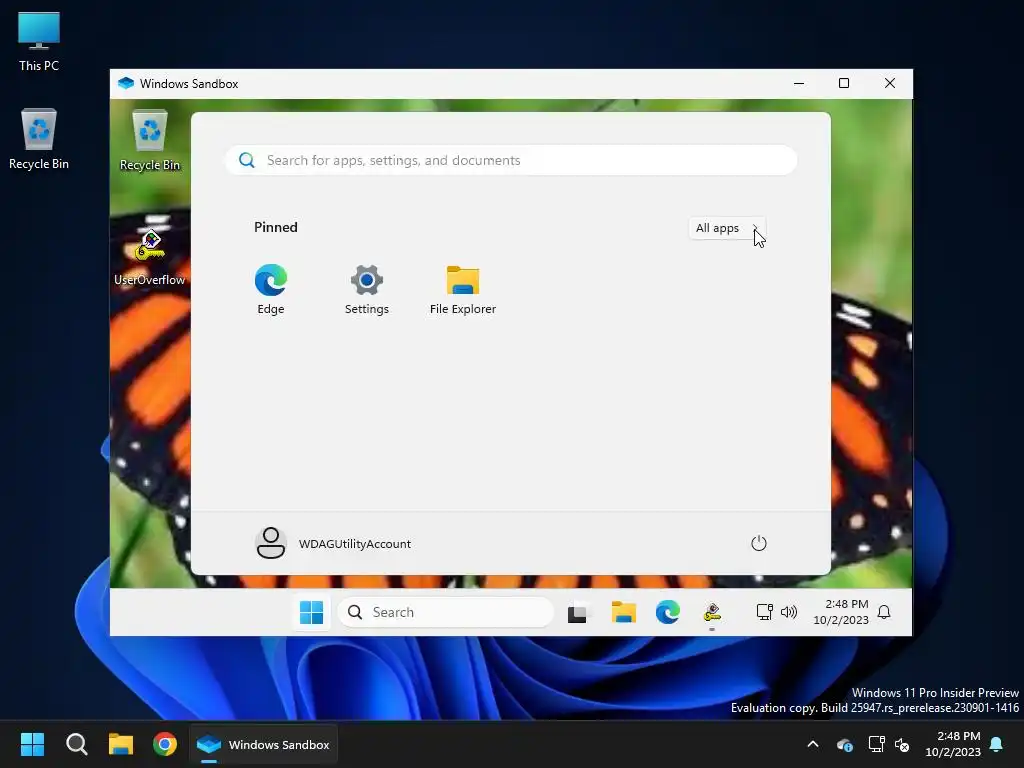Launch Edge from Sandbox taskbar
1024x768 pixels.
(667, 612)
